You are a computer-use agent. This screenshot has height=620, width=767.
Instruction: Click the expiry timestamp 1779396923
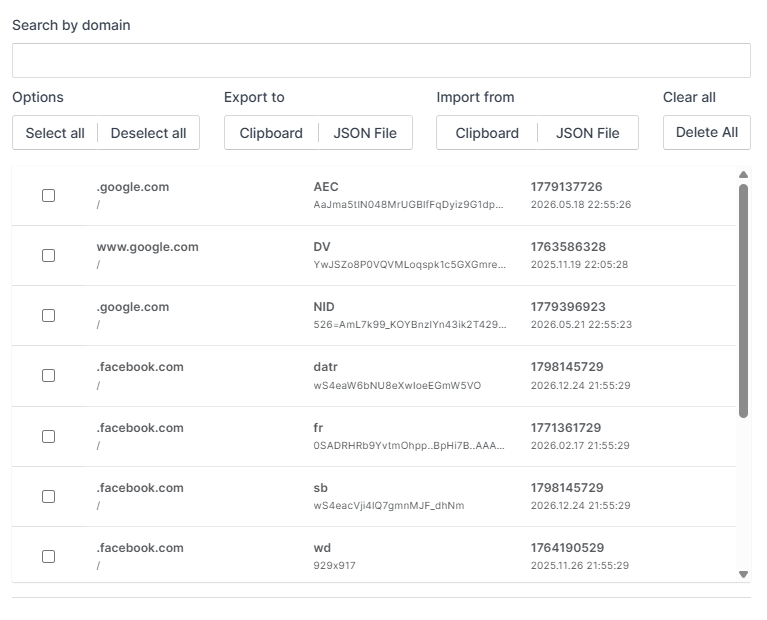click(568, 307)
